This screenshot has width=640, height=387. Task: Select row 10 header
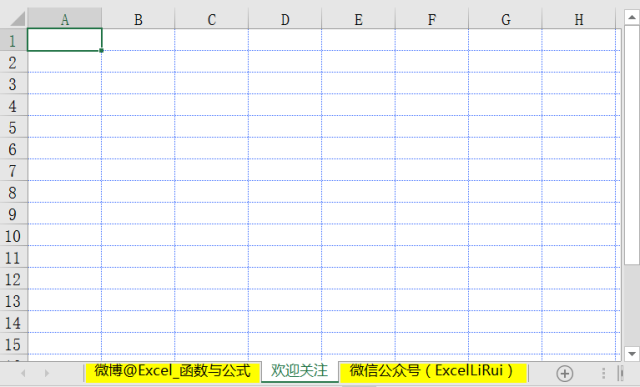point(13,235)
